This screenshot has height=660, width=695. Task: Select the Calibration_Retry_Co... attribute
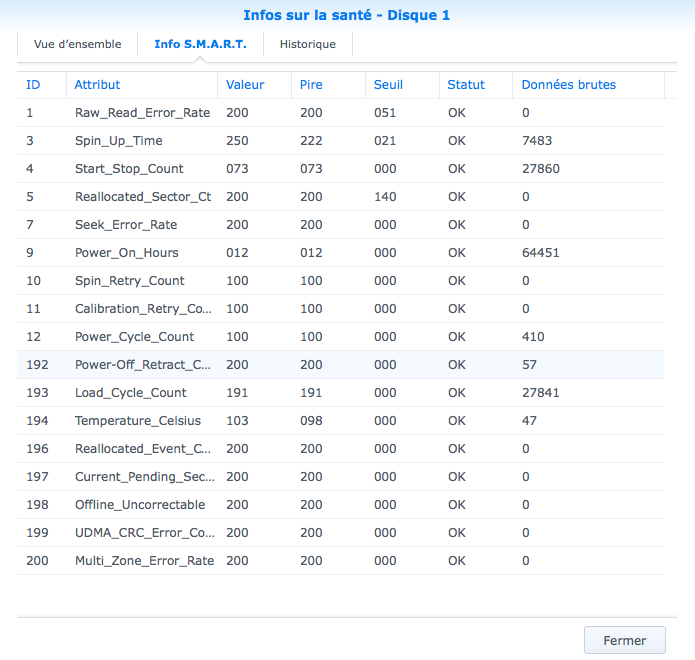click(x=143, y=309)
